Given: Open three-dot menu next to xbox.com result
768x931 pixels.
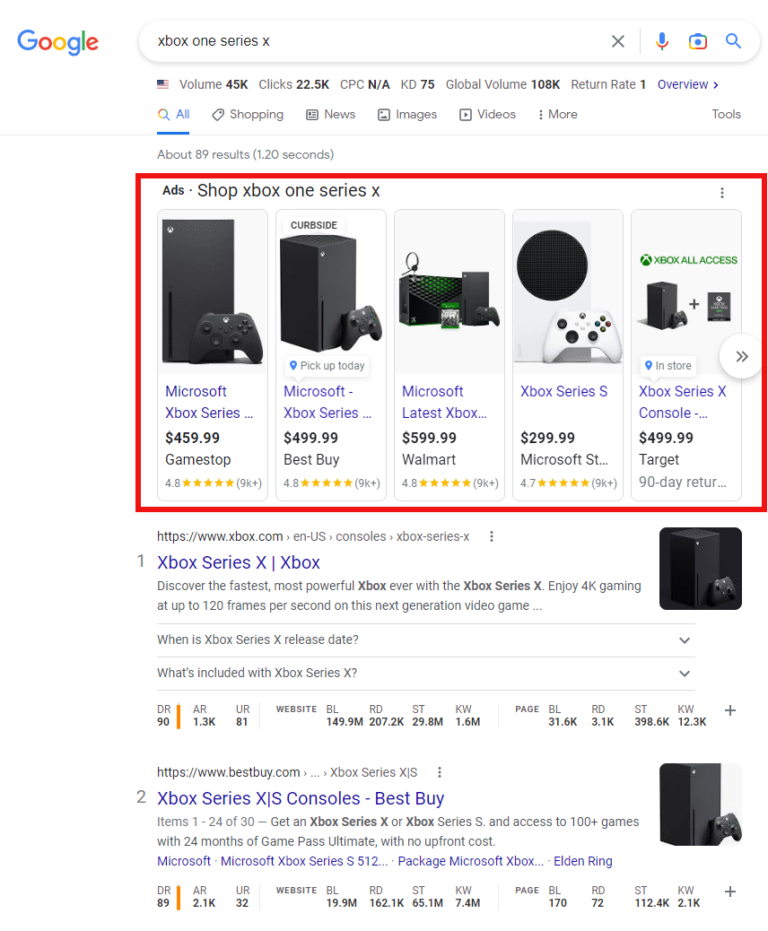Looking at the screenshot, I should (x=491, y=536).
